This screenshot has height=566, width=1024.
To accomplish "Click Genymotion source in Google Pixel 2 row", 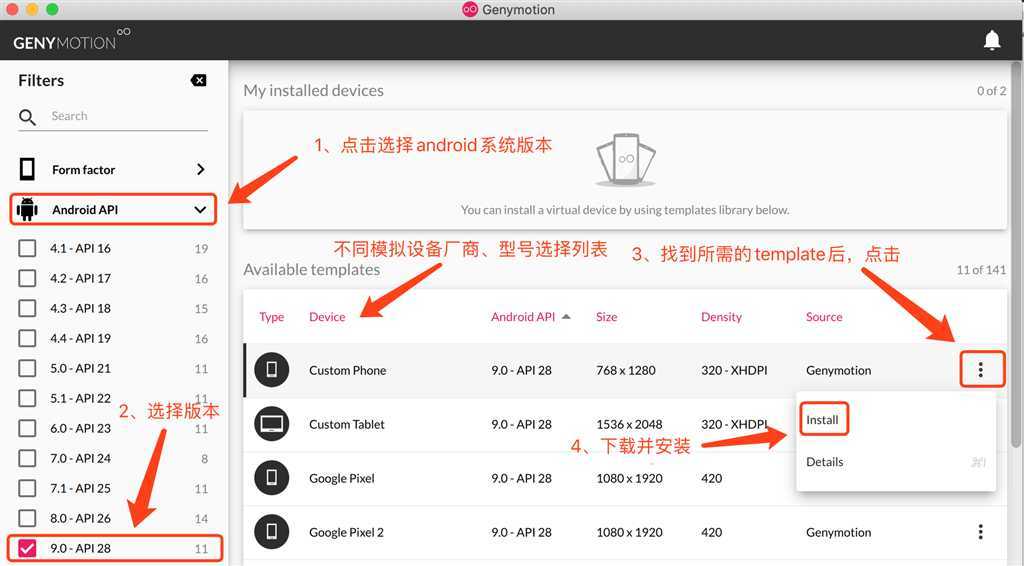I will pyautogui.click(x=839, y=533).
